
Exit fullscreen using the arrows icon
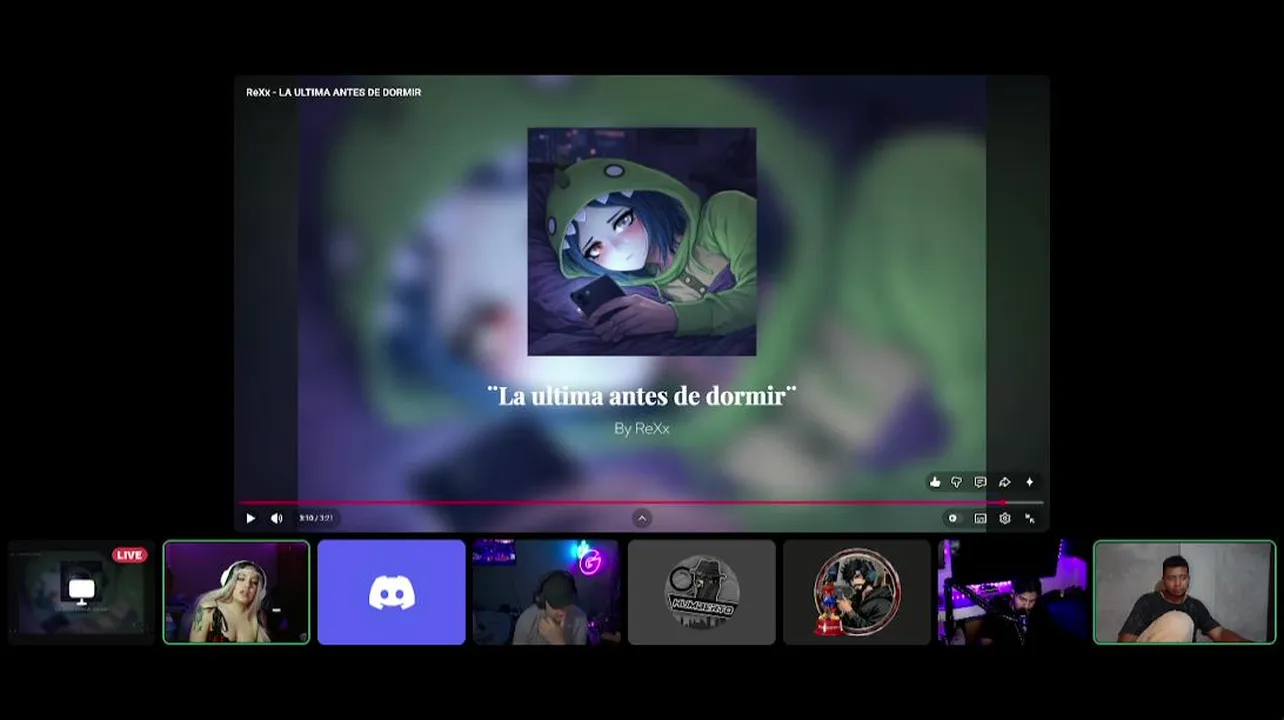point(1030,518)
